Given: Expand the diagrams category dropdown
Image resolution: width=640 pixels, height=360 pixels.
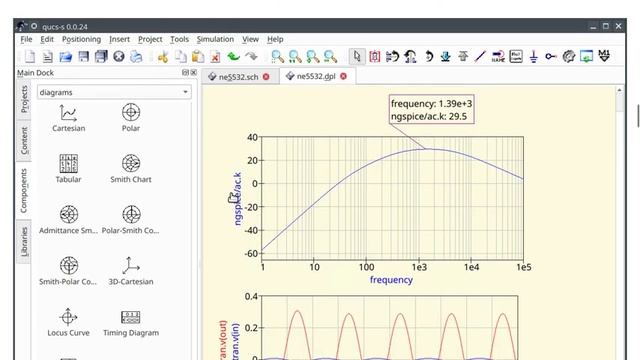Looking at the screenshot, I should 114,92.
